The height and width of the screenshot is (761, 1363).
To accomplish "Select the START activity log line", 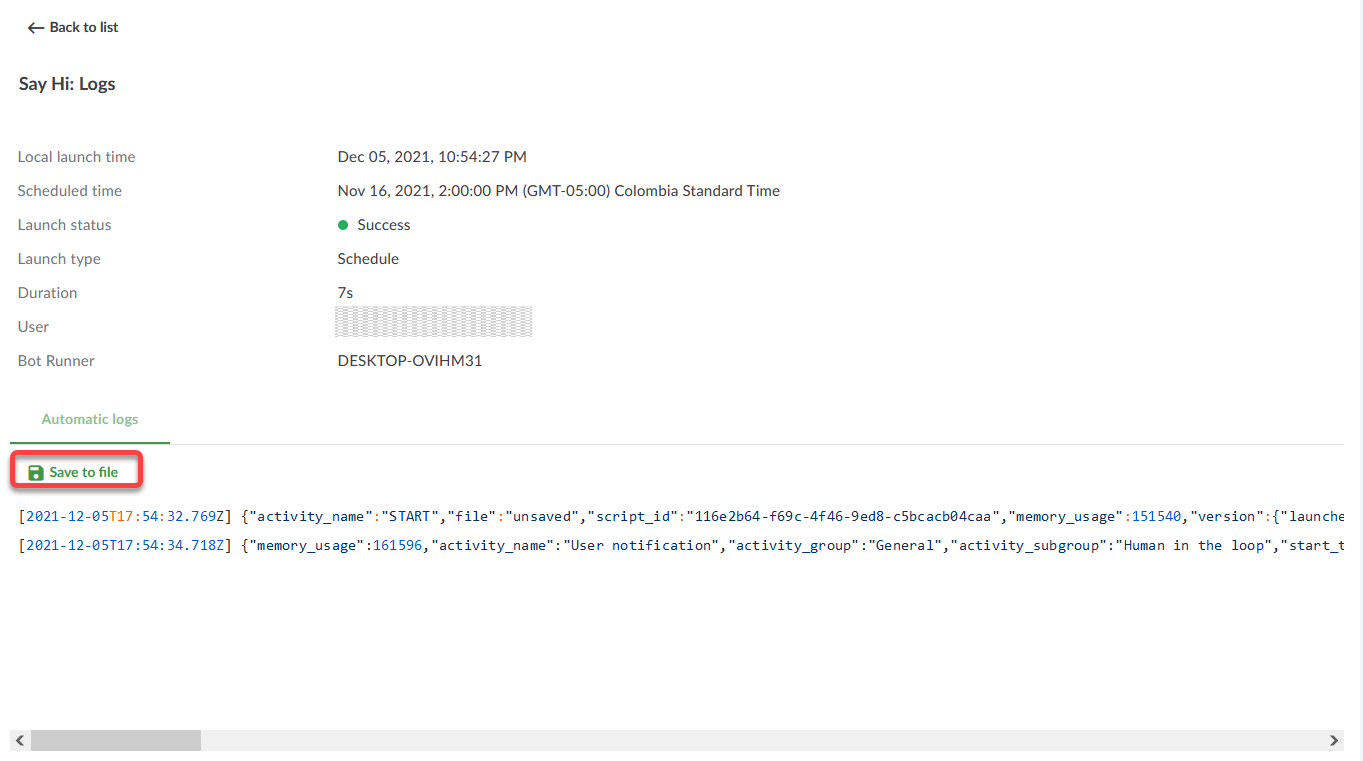I will (681, 516).
